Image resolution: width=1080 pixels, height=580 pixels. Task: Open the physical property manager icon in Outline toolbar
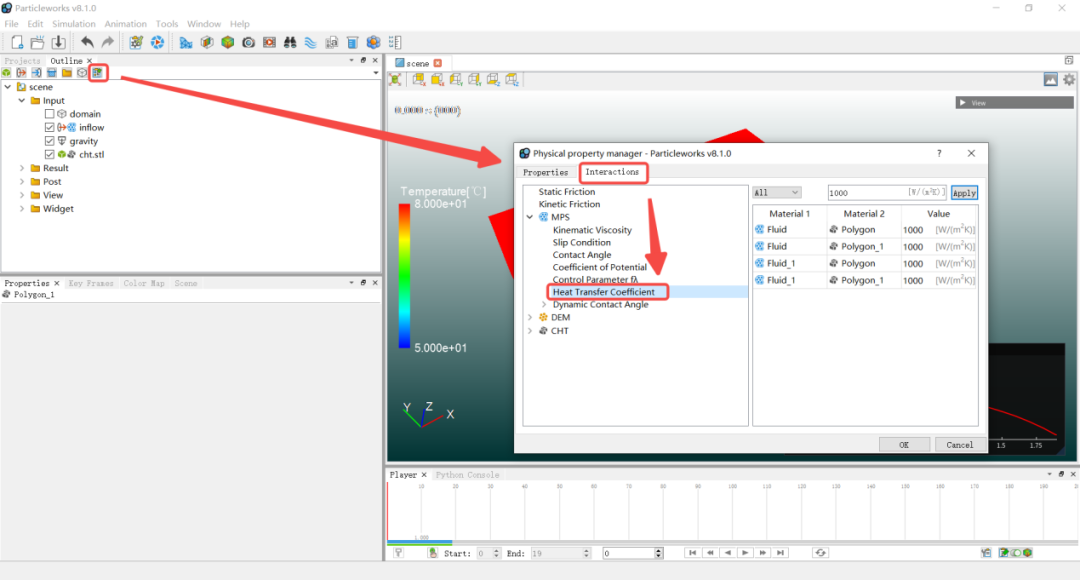[97, 72]
